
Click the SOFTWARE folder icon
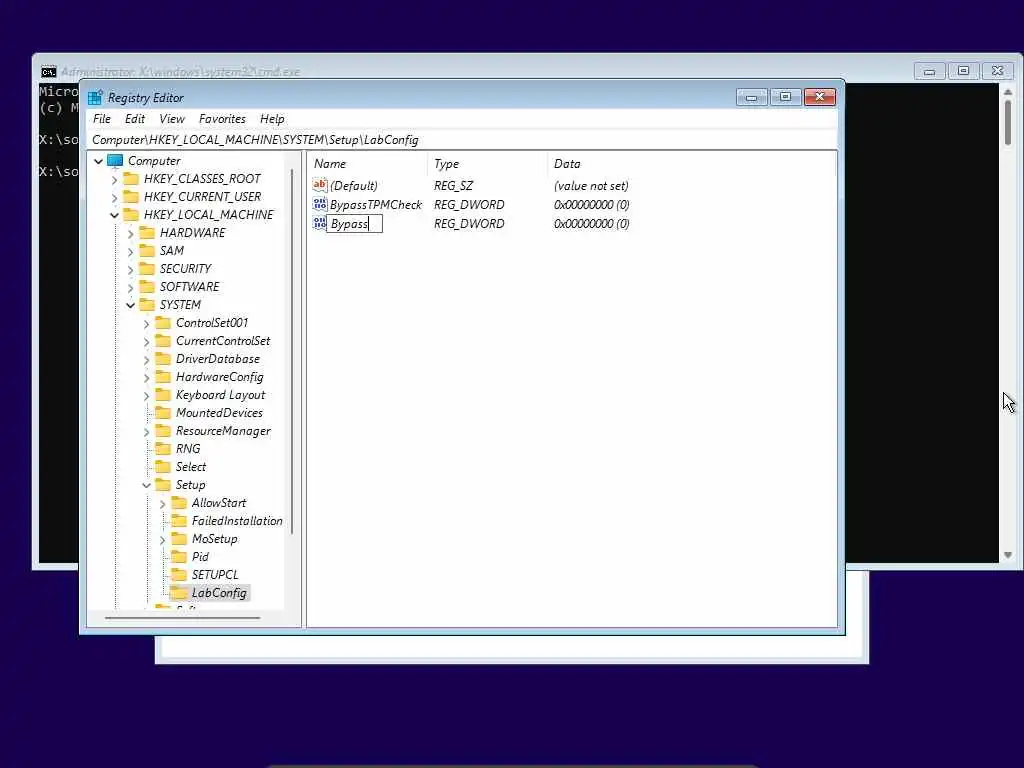tap(147, 287)
